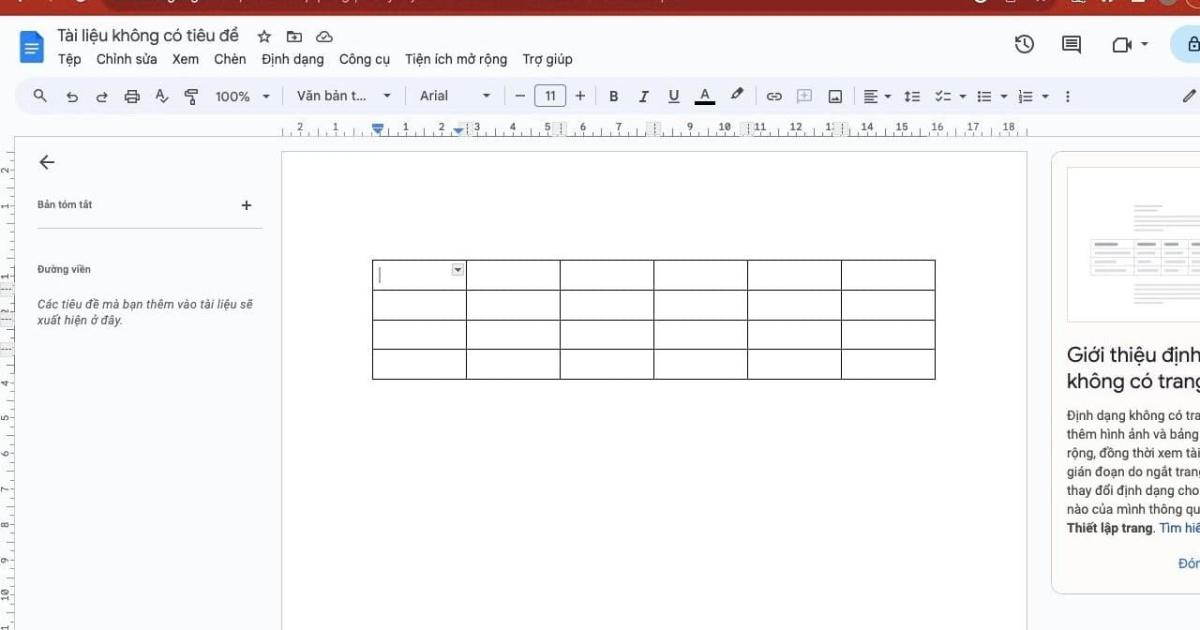
Task: Open the Chèn menu
Action: pos(230,59)
